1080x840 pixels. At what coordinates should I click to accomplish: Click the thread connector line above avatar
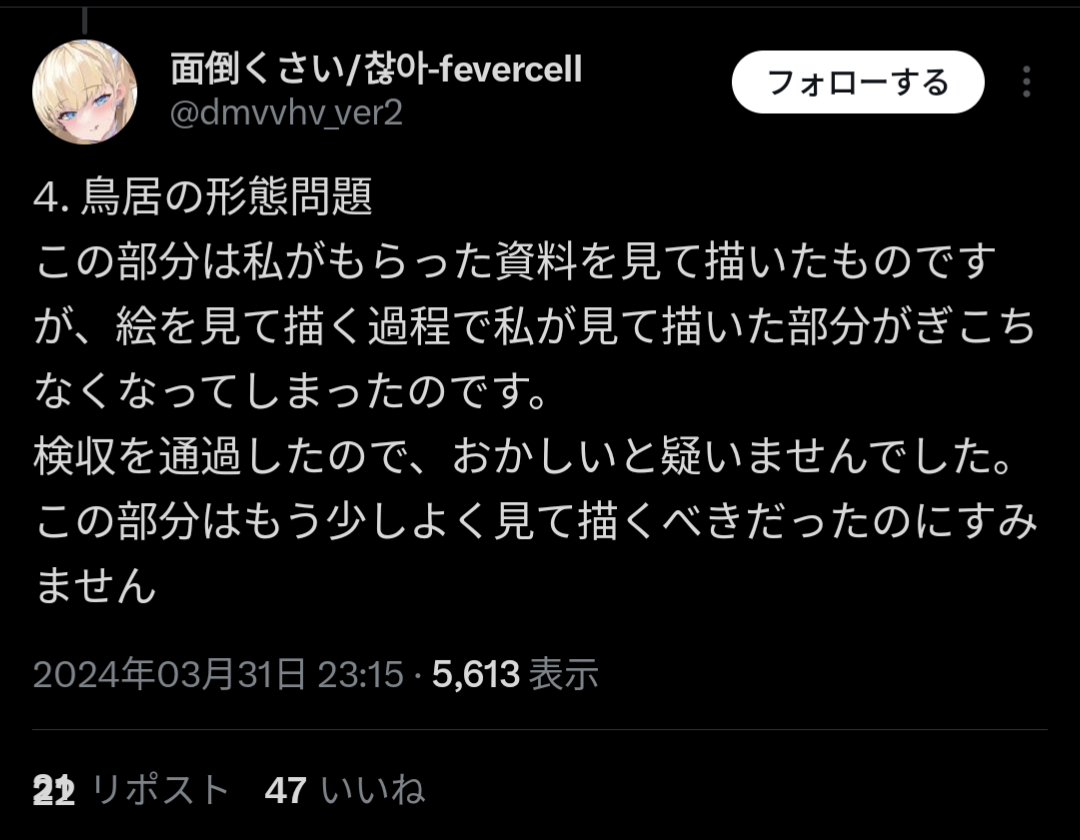[85, 21]
